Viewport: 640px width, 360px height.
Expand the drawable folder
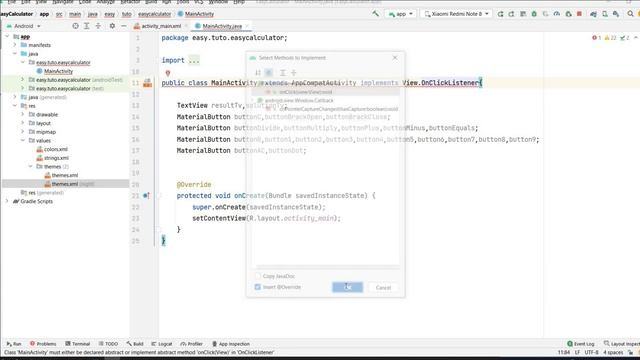coord(23,114)
